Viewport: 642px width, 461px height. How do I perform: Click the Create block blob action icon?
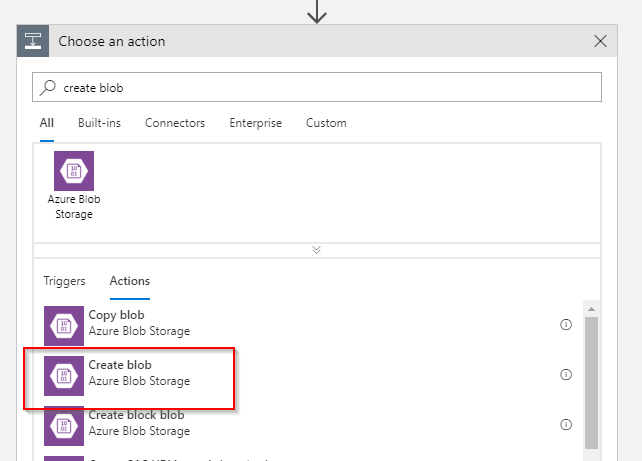(x=64, y=426)
